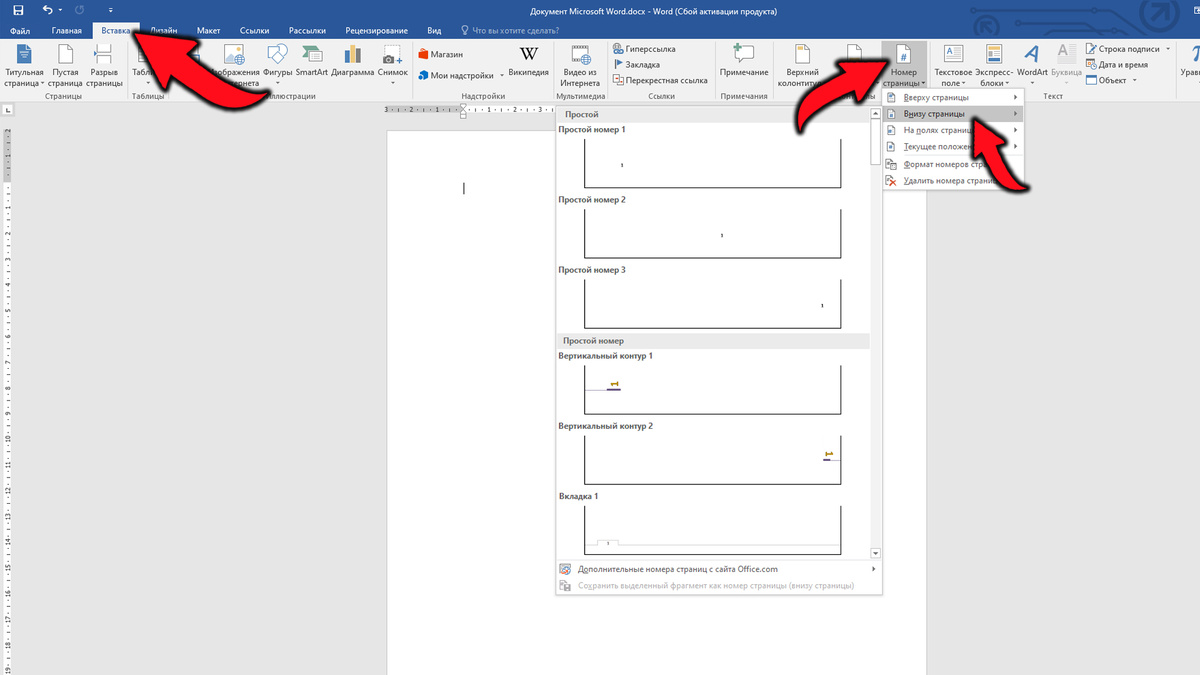Image resolution: width=1200 pixels, height=675 pixels.
Task: Insert Видео из Интернета
Action: coord(580,65)
